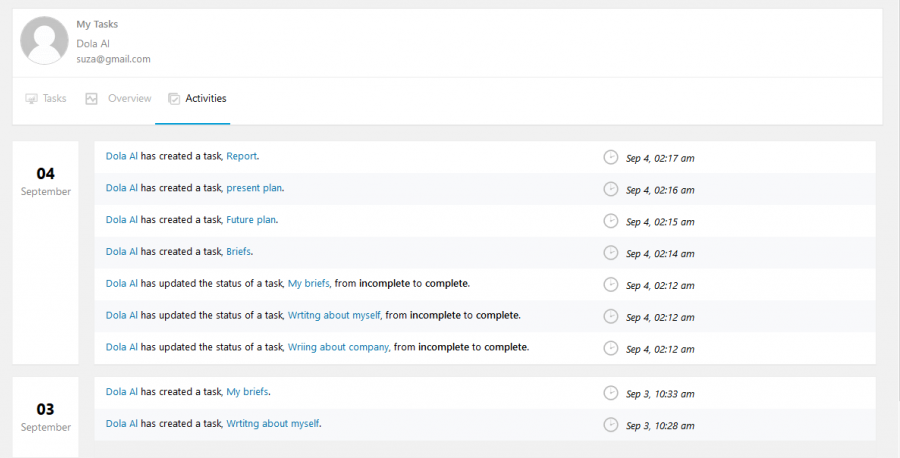Click the Tasks monitor icon

click(31, 99)
